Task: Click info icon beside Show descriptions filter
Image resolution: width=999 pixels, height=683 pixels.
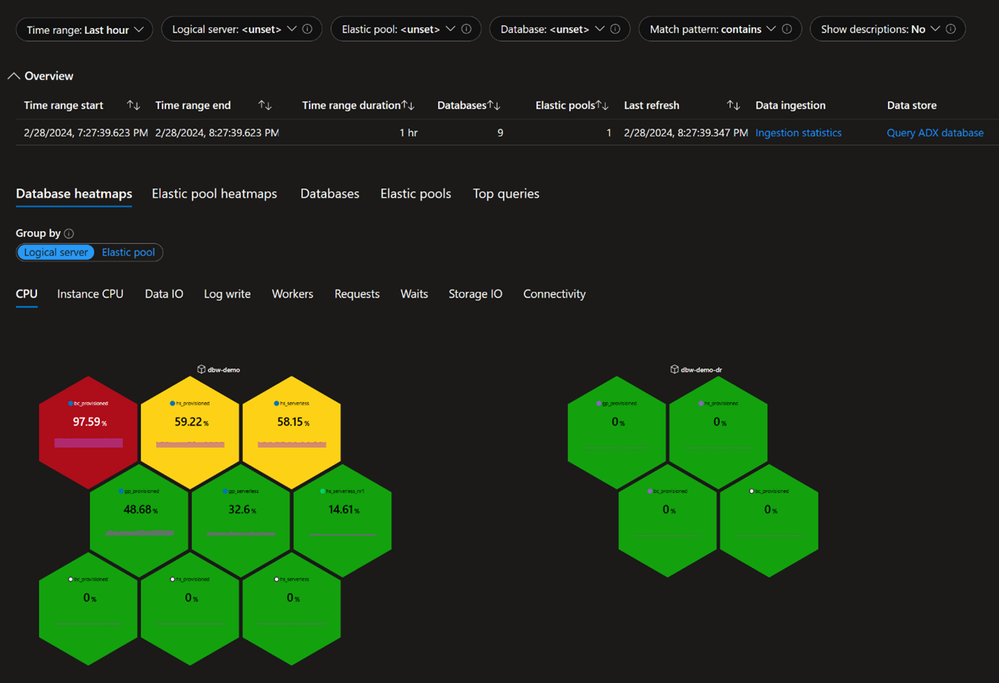Action: click(x=951, y=29)
